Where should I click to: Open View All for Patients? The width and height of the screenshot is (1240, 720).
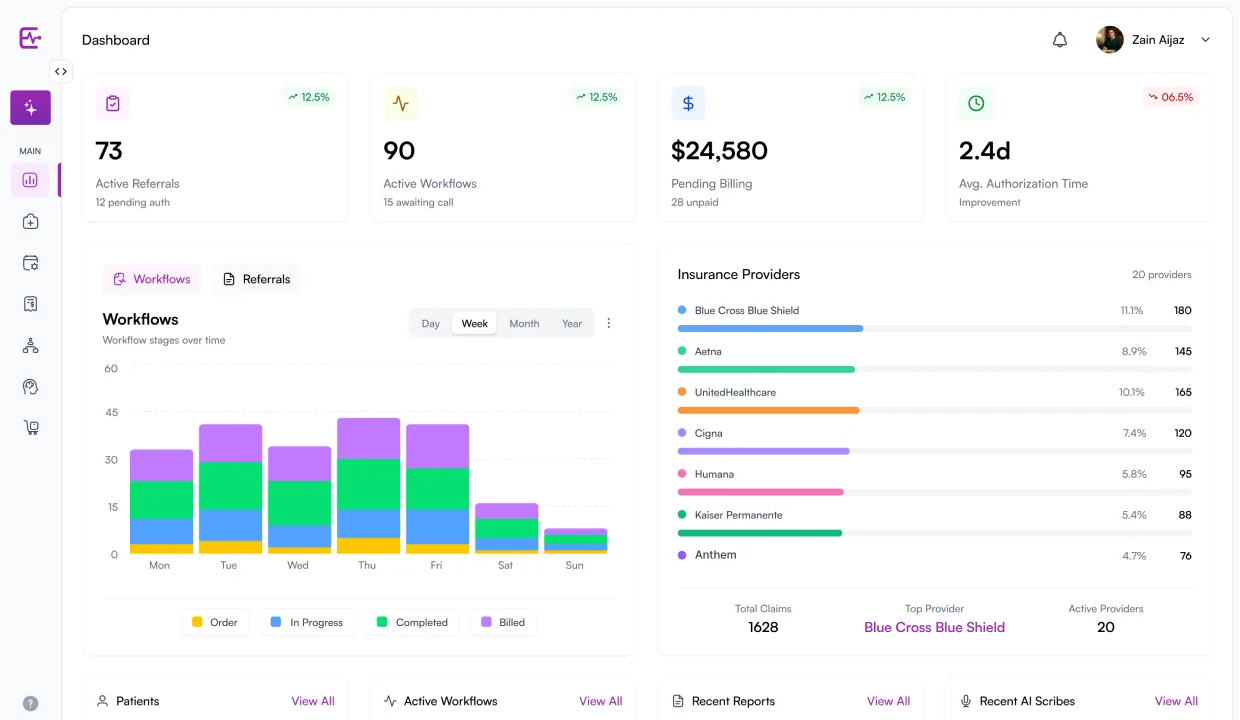tap(313, 701)
